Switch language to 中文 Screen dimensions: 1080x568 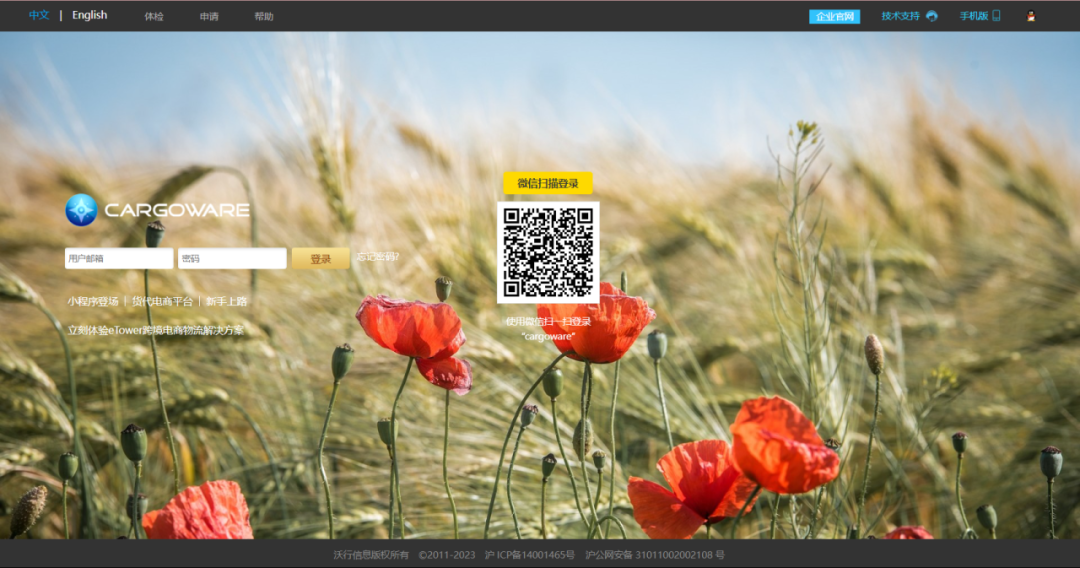pyautogui.click(x=39, y=16)
